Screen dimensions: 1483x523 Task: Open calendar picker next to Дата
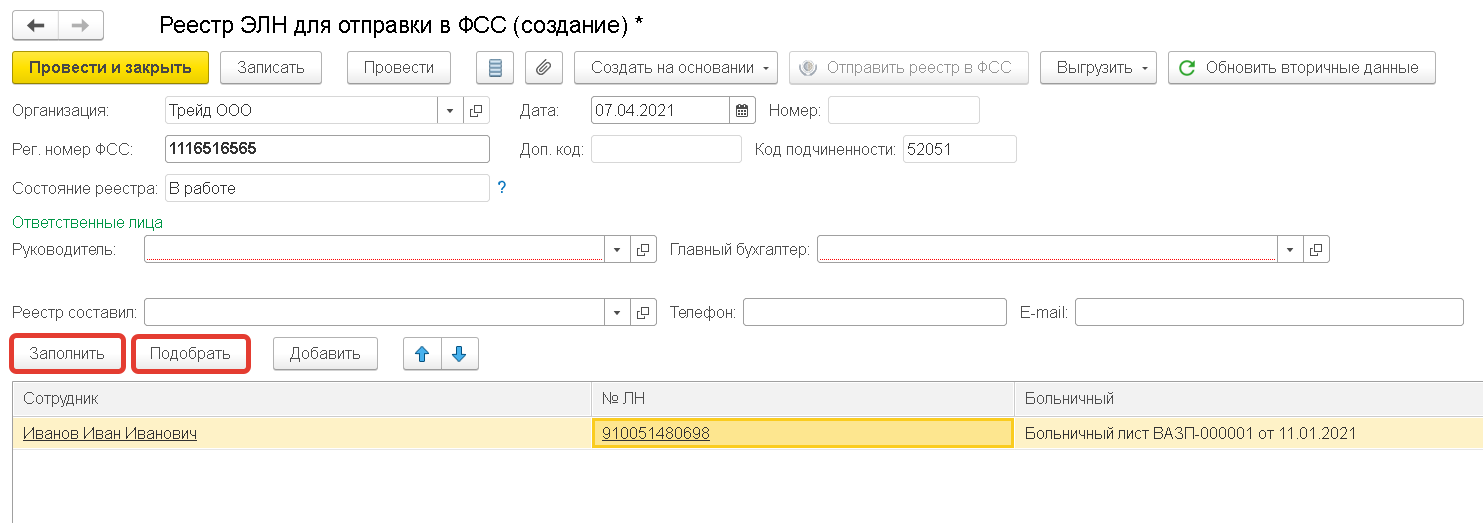coord(742,110)
